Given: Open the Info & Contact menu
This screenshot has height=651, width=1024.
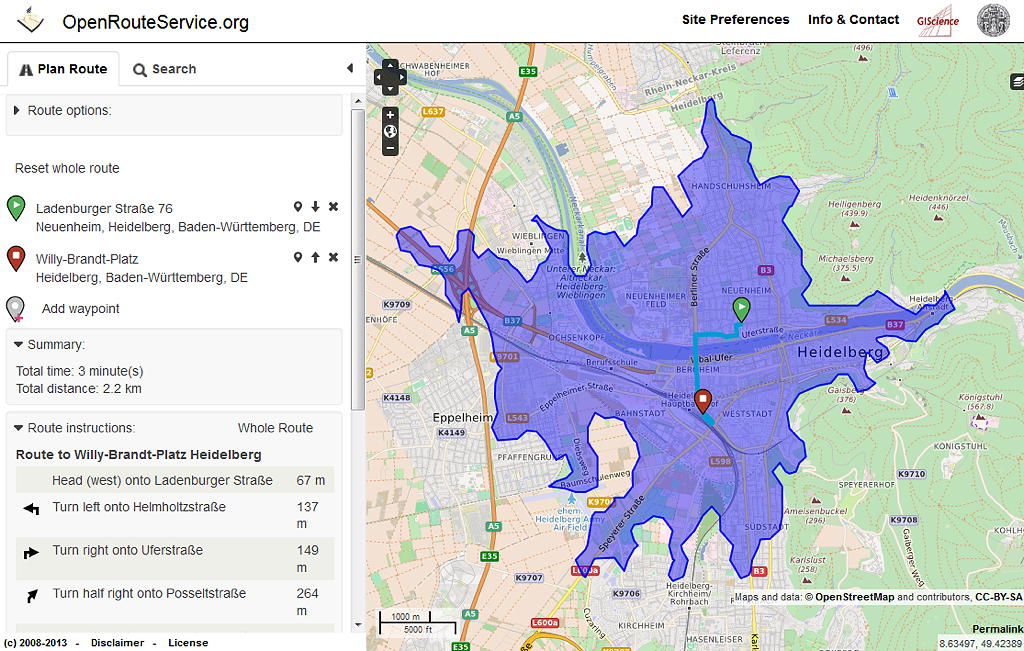Looking at the screenshot, I should 854,20.
